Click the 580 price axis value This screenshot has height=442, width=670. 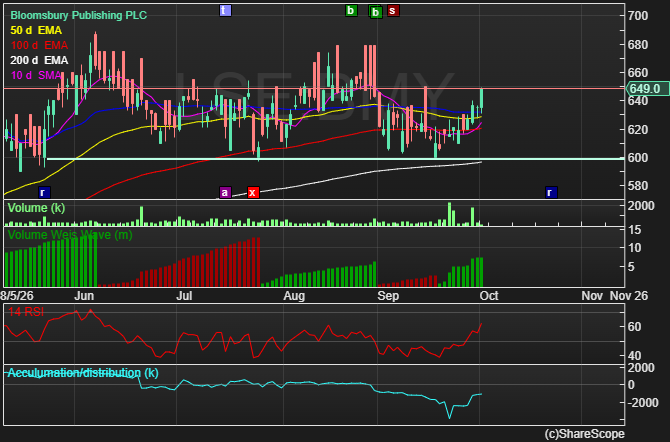point(638,186)
